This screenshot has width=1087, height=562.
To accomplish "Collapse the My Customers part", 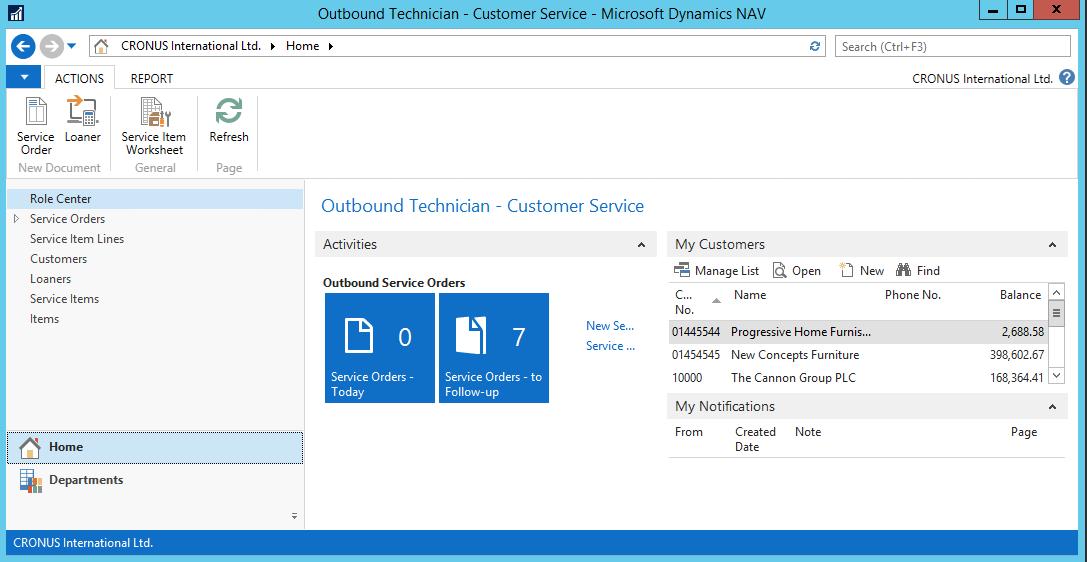I will pos(1052,245).
